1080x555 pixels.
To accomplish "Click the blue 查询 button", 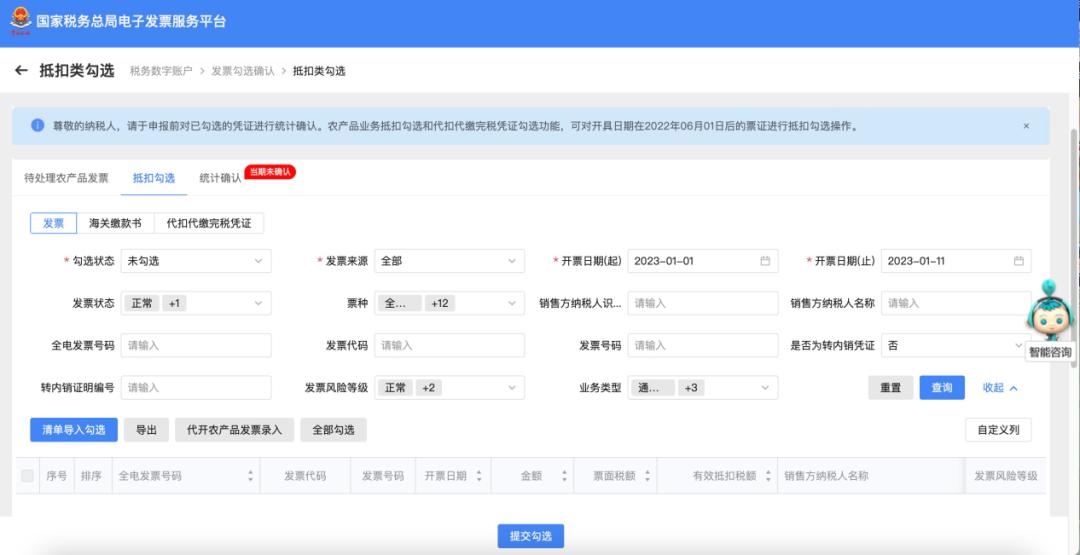I will (x=941, y=388).
